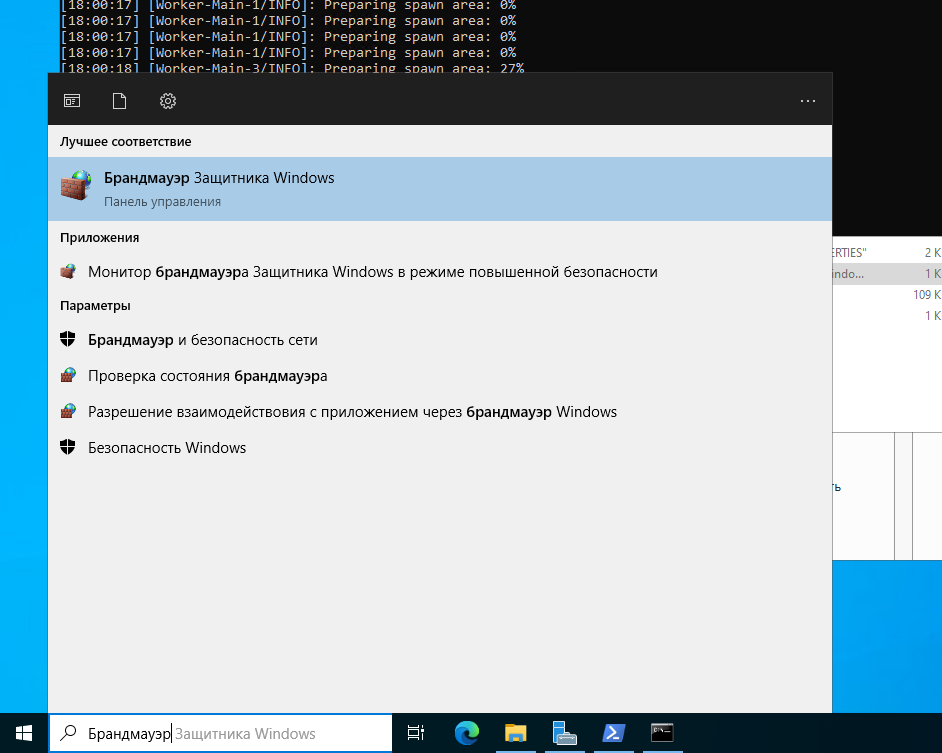The image size is (942, 753).
Task: Open File Explorer from the taskbar
Action: pos(515,733)
